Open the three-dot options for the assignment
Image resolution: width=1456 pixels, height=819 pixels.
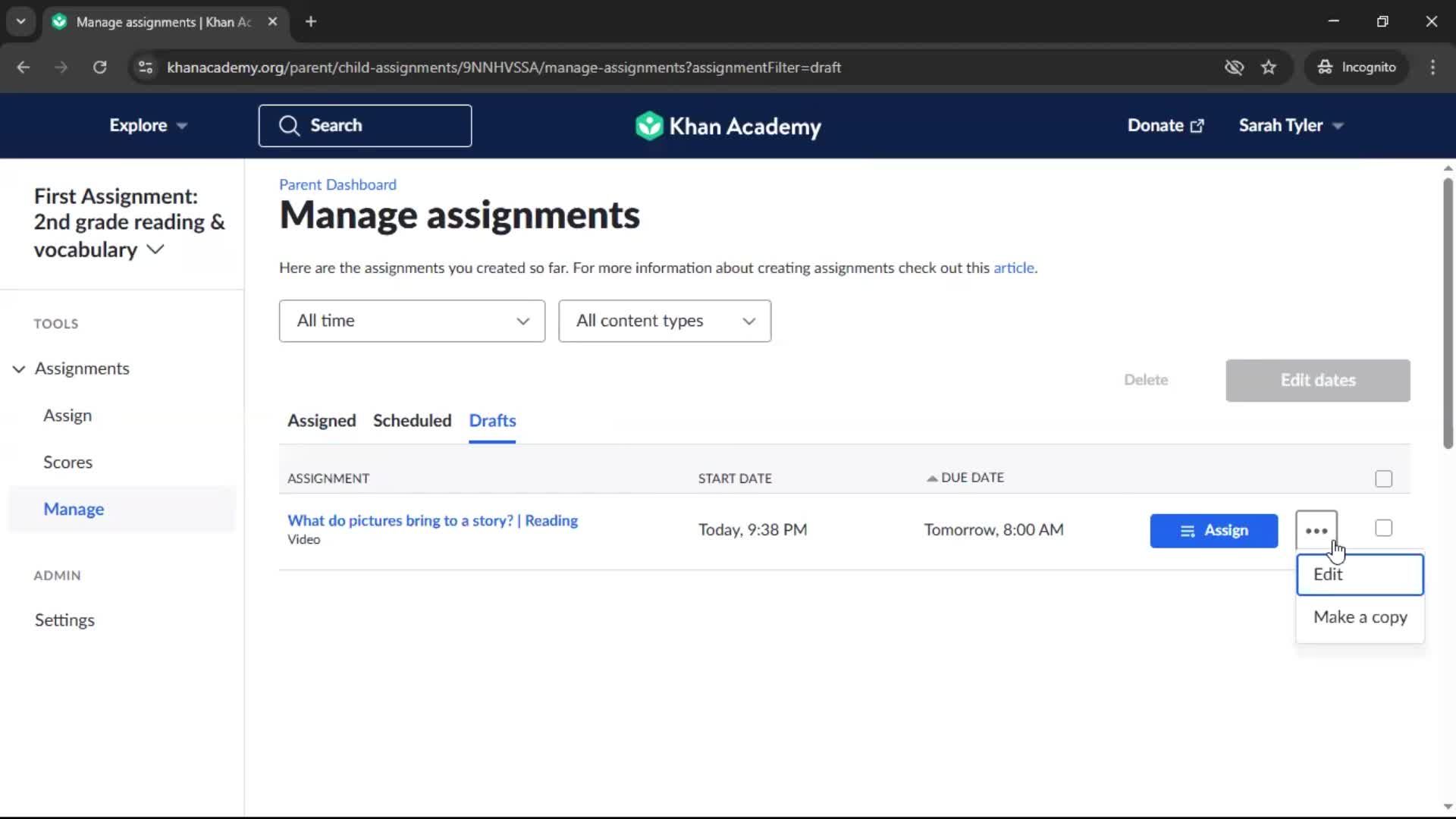click(x=1316, y=530)
